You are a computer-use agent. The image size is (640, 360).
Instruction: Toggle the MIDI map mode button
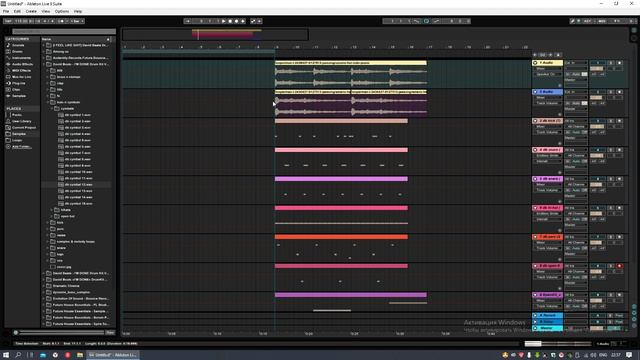coord(602,21)
